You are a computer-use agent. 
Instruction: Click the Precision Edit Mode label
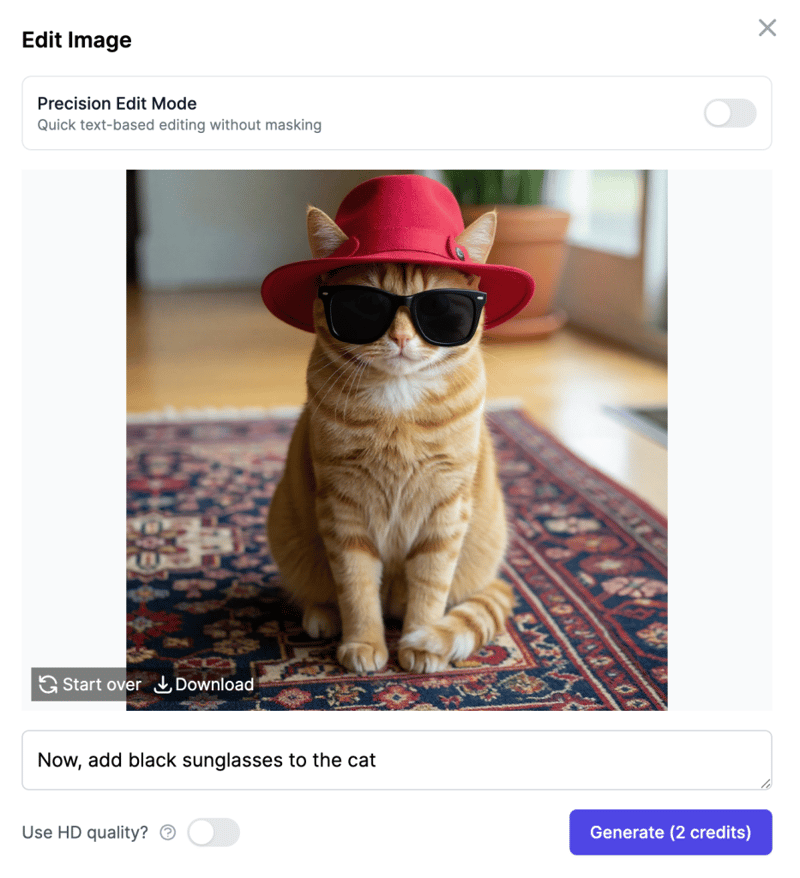pos(117,103)
